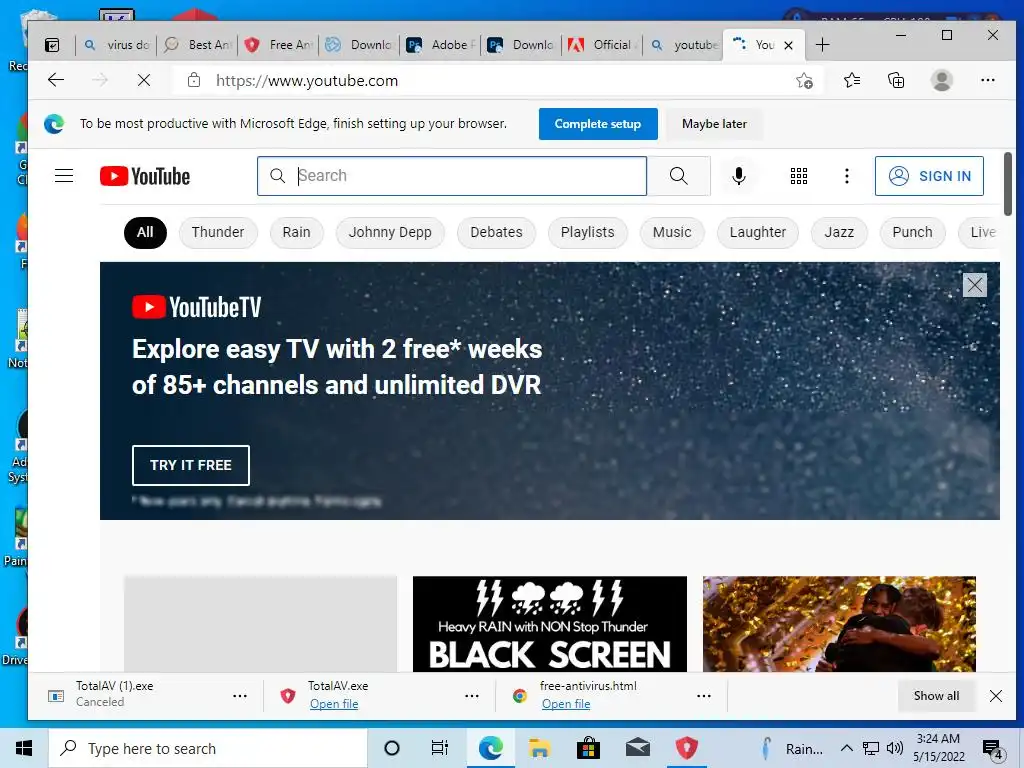Open file link for free-antivirus.html

click(x=566, y=704)
